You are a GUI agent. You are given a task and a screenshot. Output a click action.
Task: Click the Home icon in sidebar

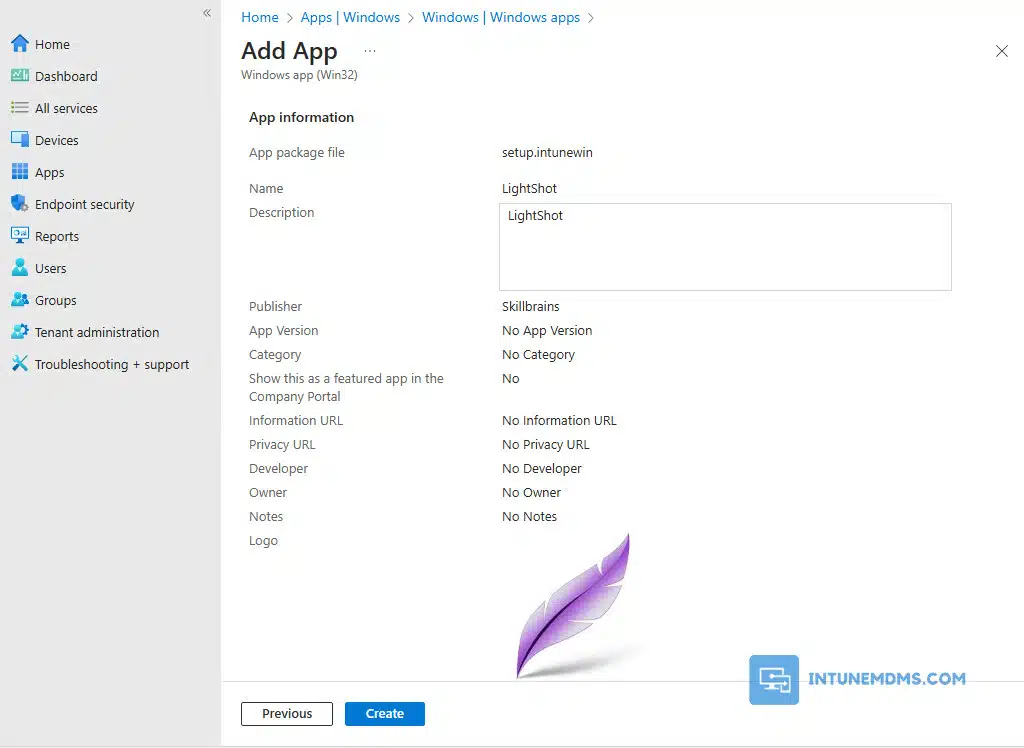coord(19,44)
